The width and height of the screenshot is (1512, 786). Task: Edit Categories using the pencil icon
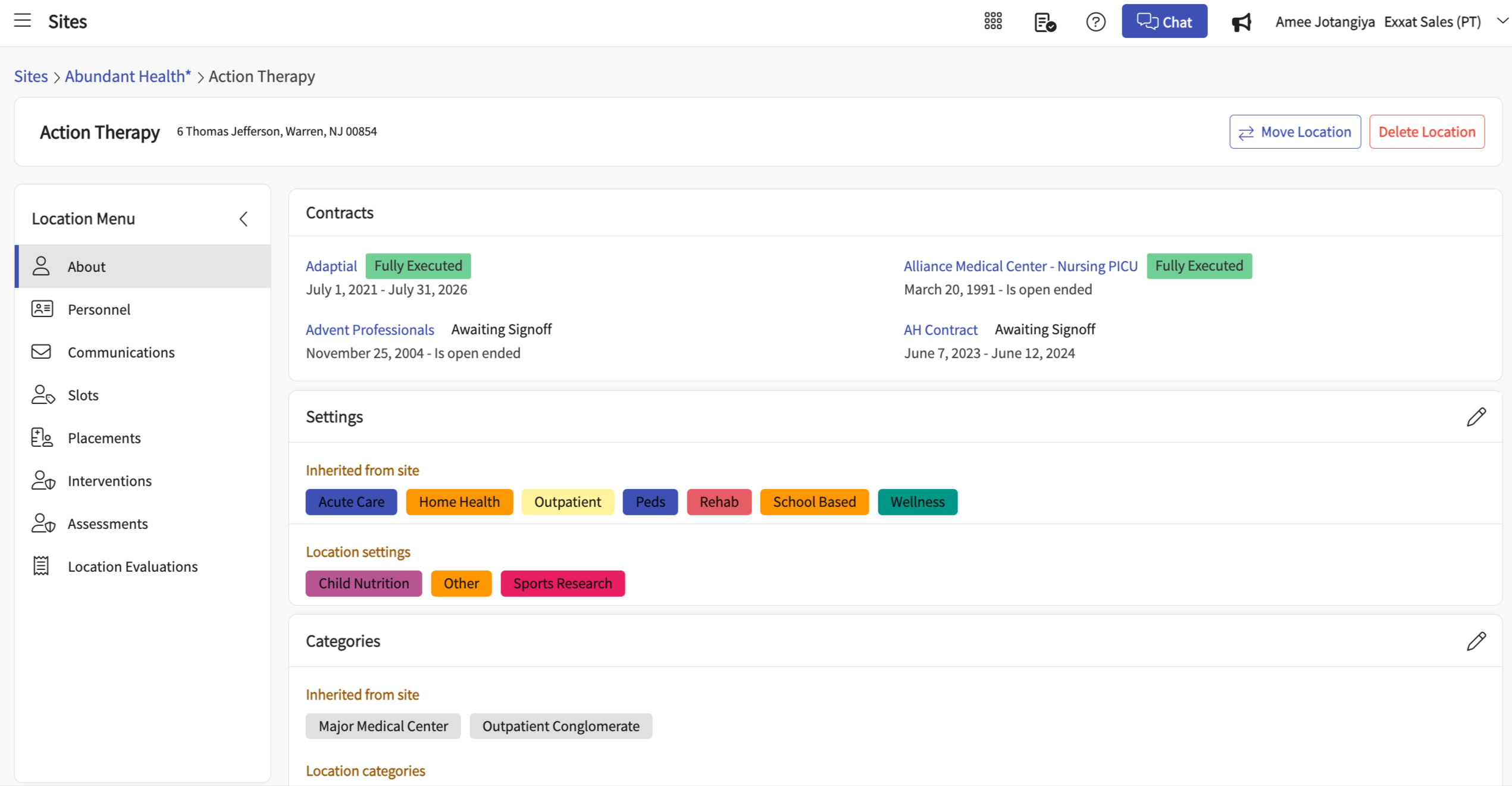tap(1476, 641)
